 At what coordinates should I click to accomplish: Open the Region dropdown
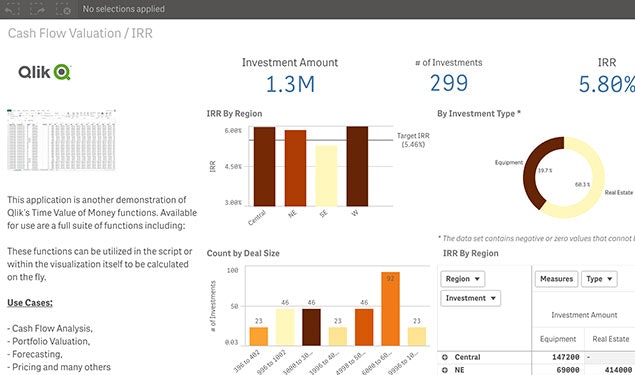click(462, 279)
